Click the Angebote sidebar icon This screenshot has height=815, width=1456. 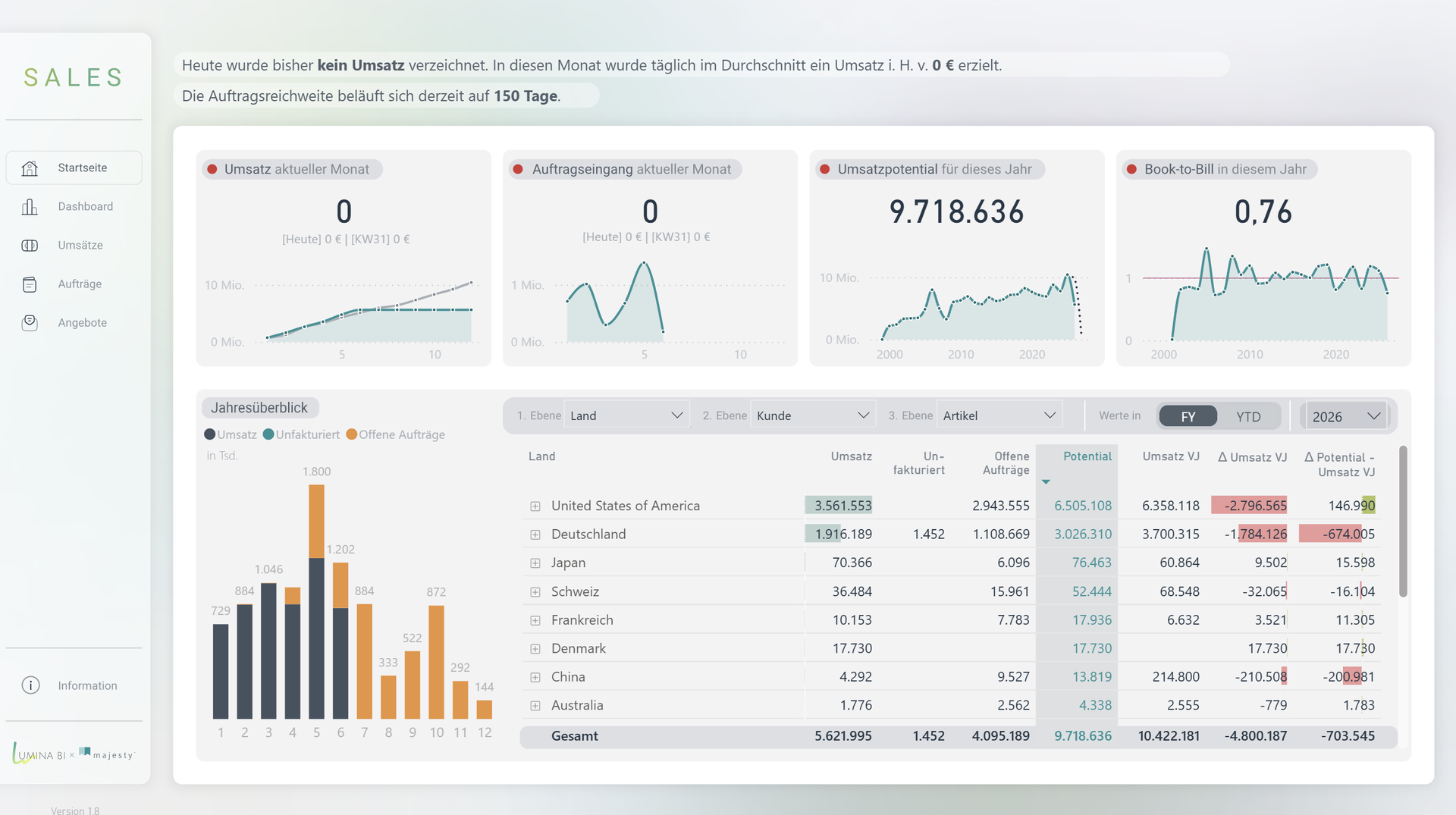(x=30, y=323)
